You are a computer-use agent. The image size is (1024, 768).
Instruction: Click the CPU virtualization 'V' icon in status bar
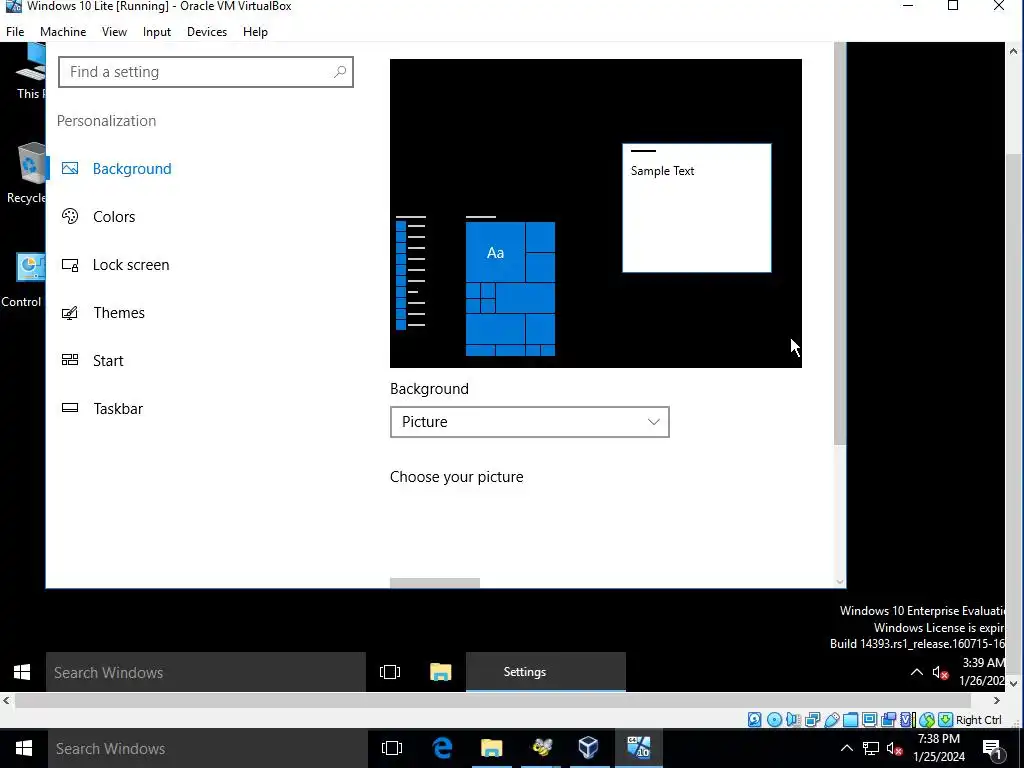(907, 720)
